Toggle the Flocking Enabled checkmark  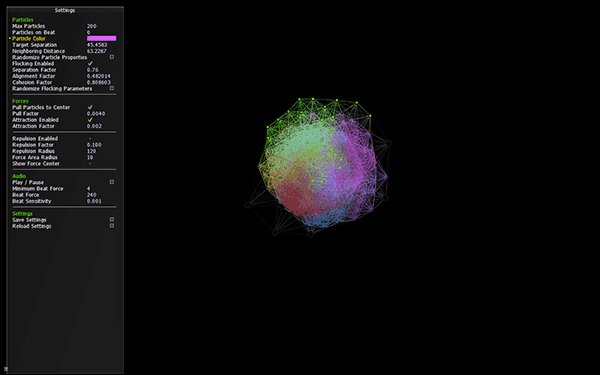click(90, 64)
